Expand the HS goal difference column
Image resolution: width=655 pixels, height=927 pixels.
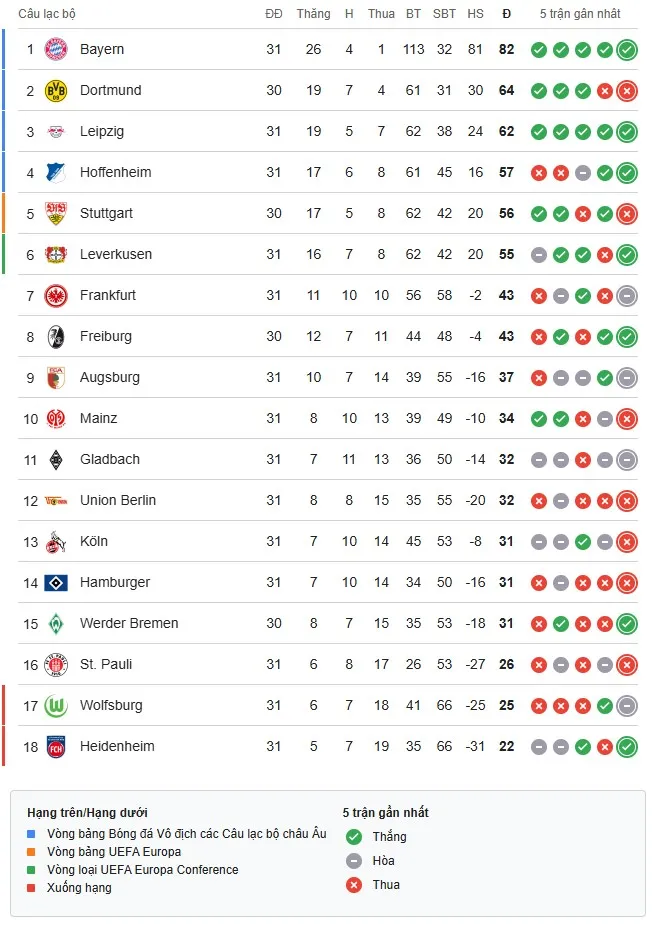[475, 14]
